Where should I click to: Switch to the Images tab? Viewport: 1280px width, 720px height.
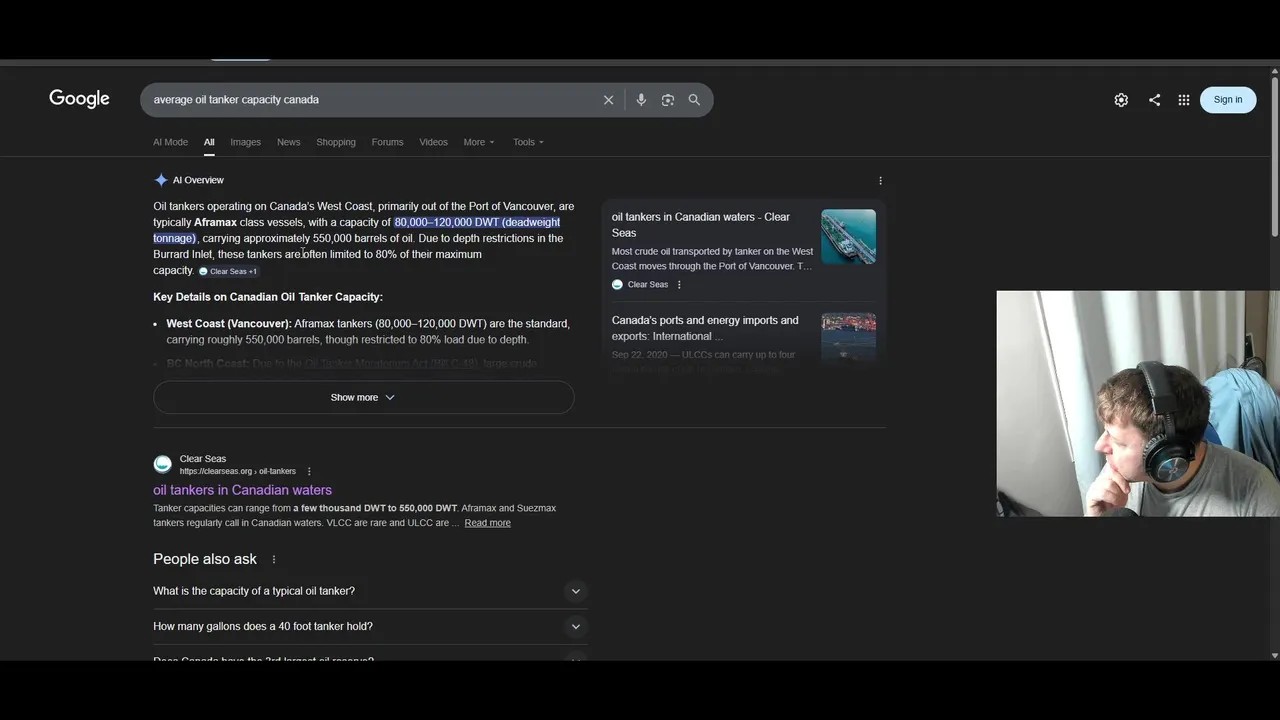point(245,142)
